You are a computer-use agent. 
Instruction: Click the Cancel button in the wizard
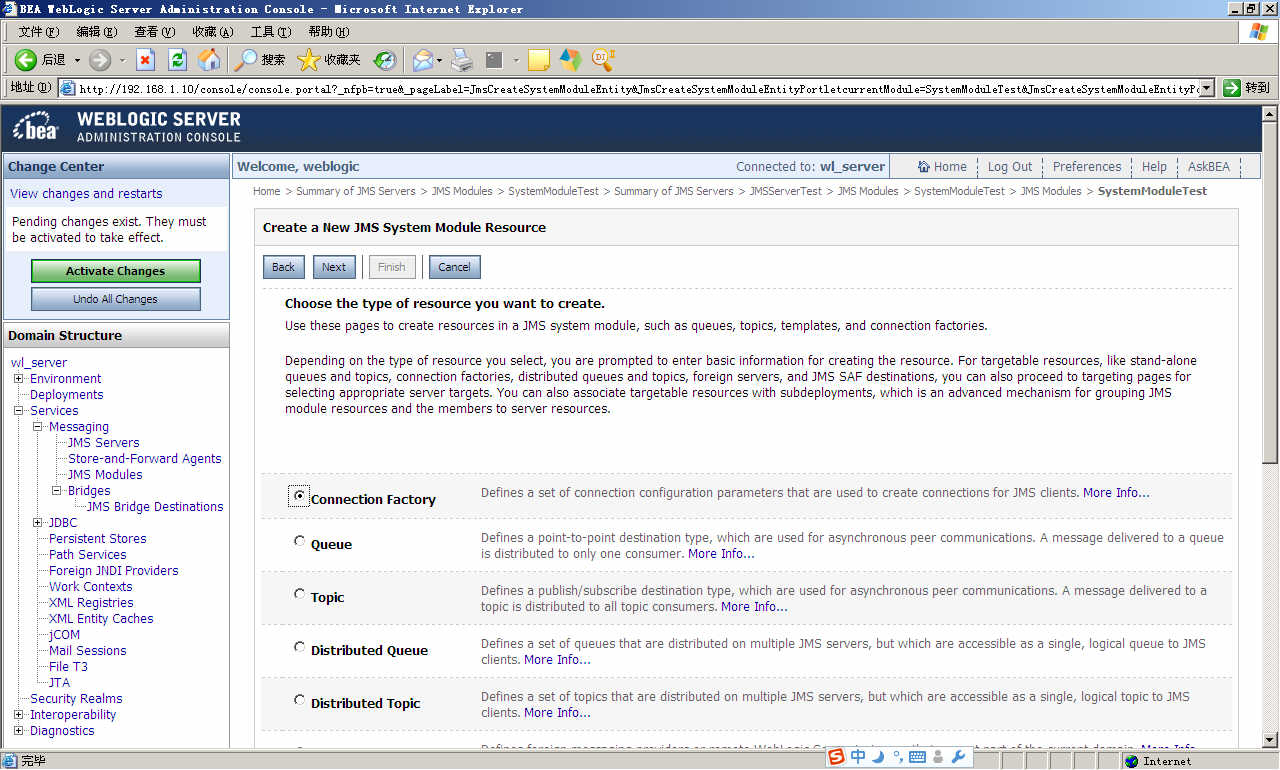pyautogui.click(x=454, y=267)
